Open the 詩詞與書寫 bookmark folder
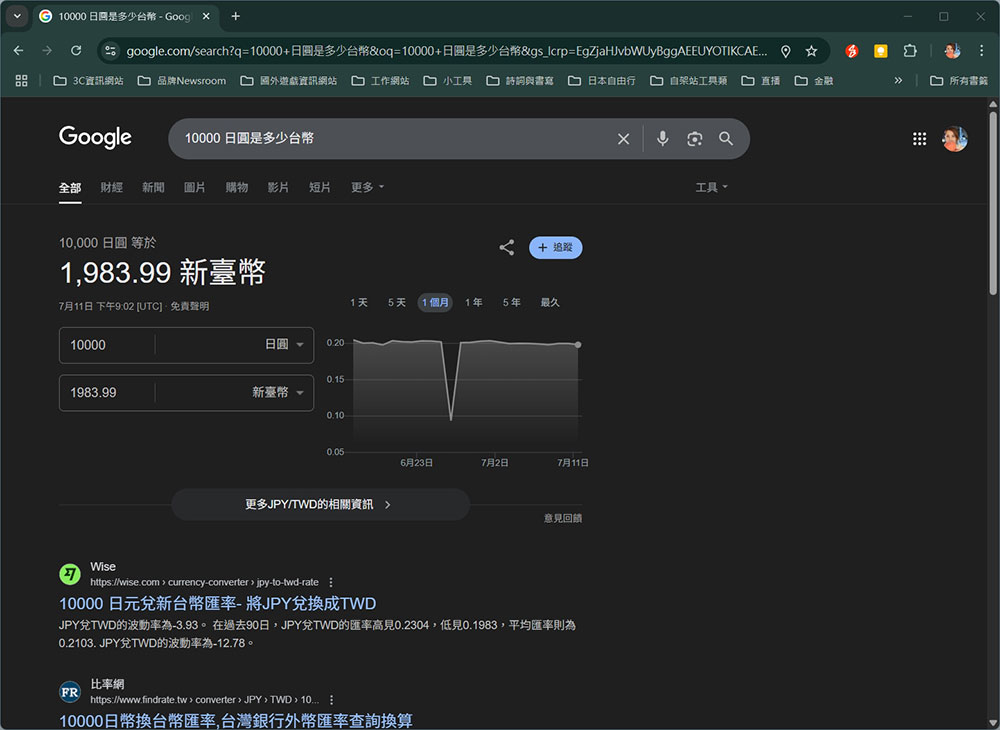The height and width of the screenshot is (730, 1000). click(x=520, y=80)
